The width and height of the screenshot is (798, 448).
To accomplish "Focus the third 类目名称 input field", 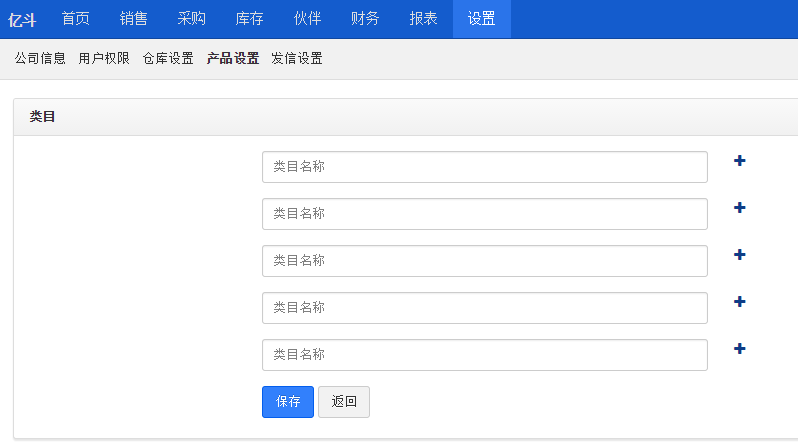I will (485, 261).
